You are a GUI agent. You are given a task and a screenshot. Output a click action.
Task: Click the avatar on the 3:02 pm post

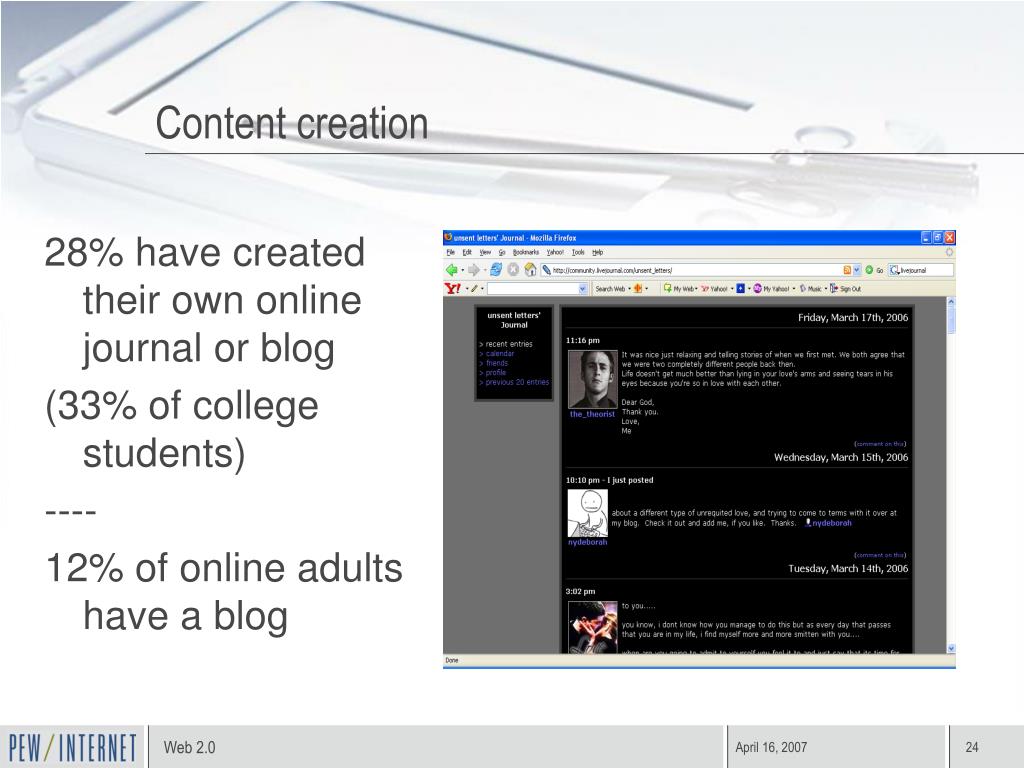coord(592,627)
